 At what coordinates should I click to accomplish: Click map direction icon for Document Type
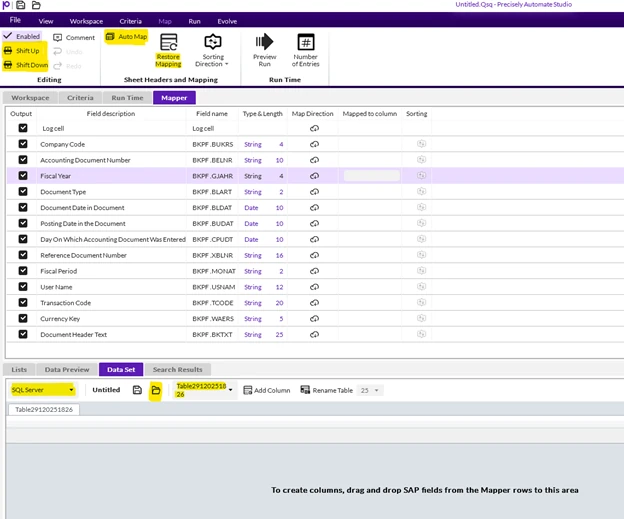(314, 191)
